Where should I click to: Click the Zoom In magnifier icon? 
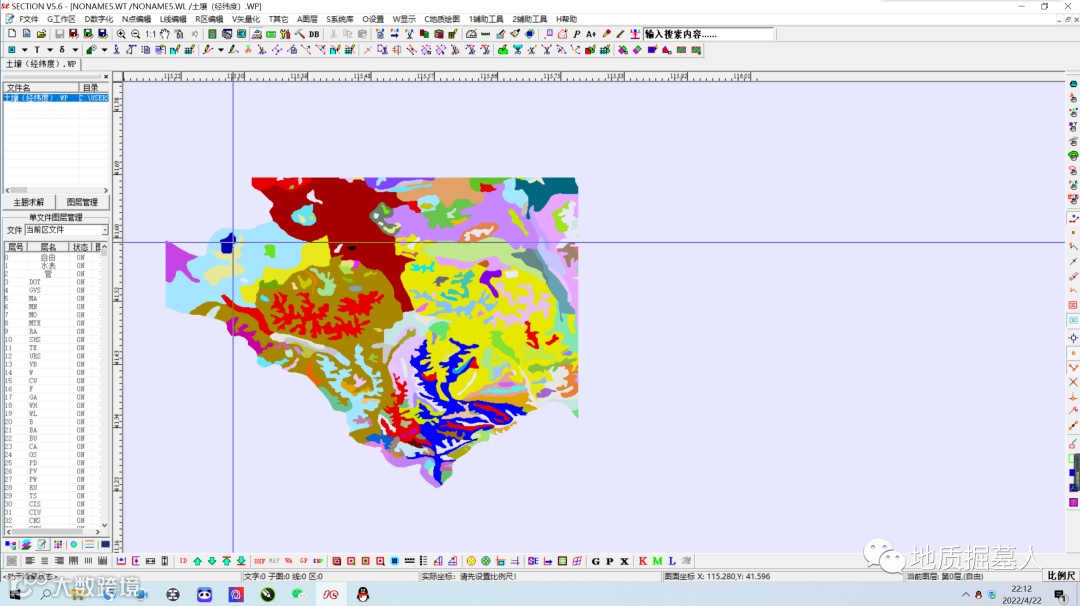pyautogui.click(x=121, y=34)
